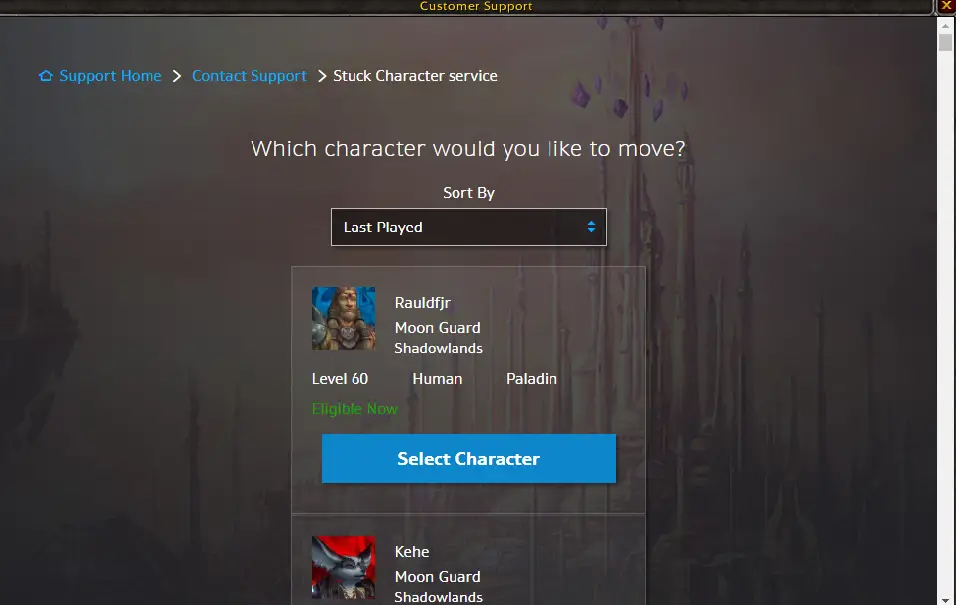Go to the Contact Support breadcrumb
Image resolution: width=956 pixels, height=605 pixels.
(249, 76)
